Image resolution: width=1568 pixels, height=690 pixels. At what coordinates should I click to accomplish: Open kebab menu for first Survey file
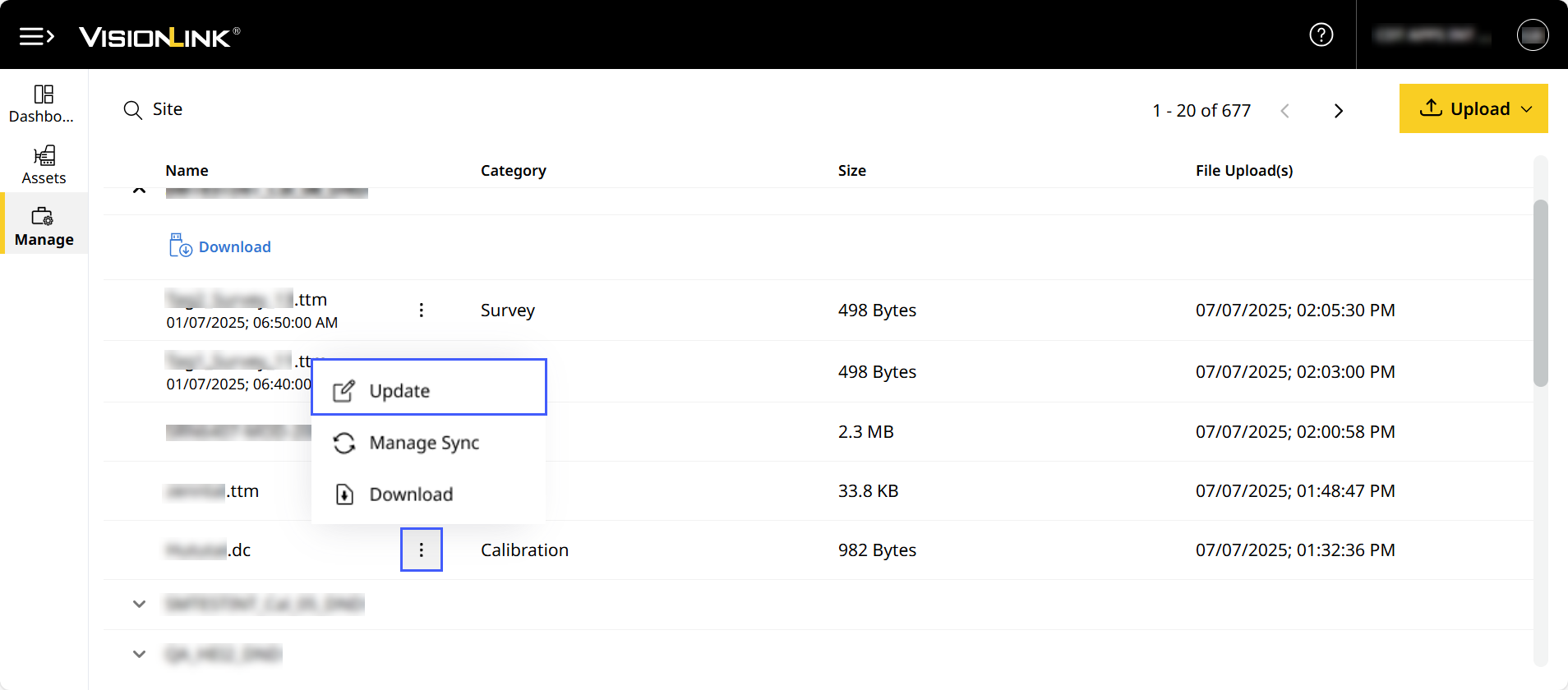tap(421, 310)
